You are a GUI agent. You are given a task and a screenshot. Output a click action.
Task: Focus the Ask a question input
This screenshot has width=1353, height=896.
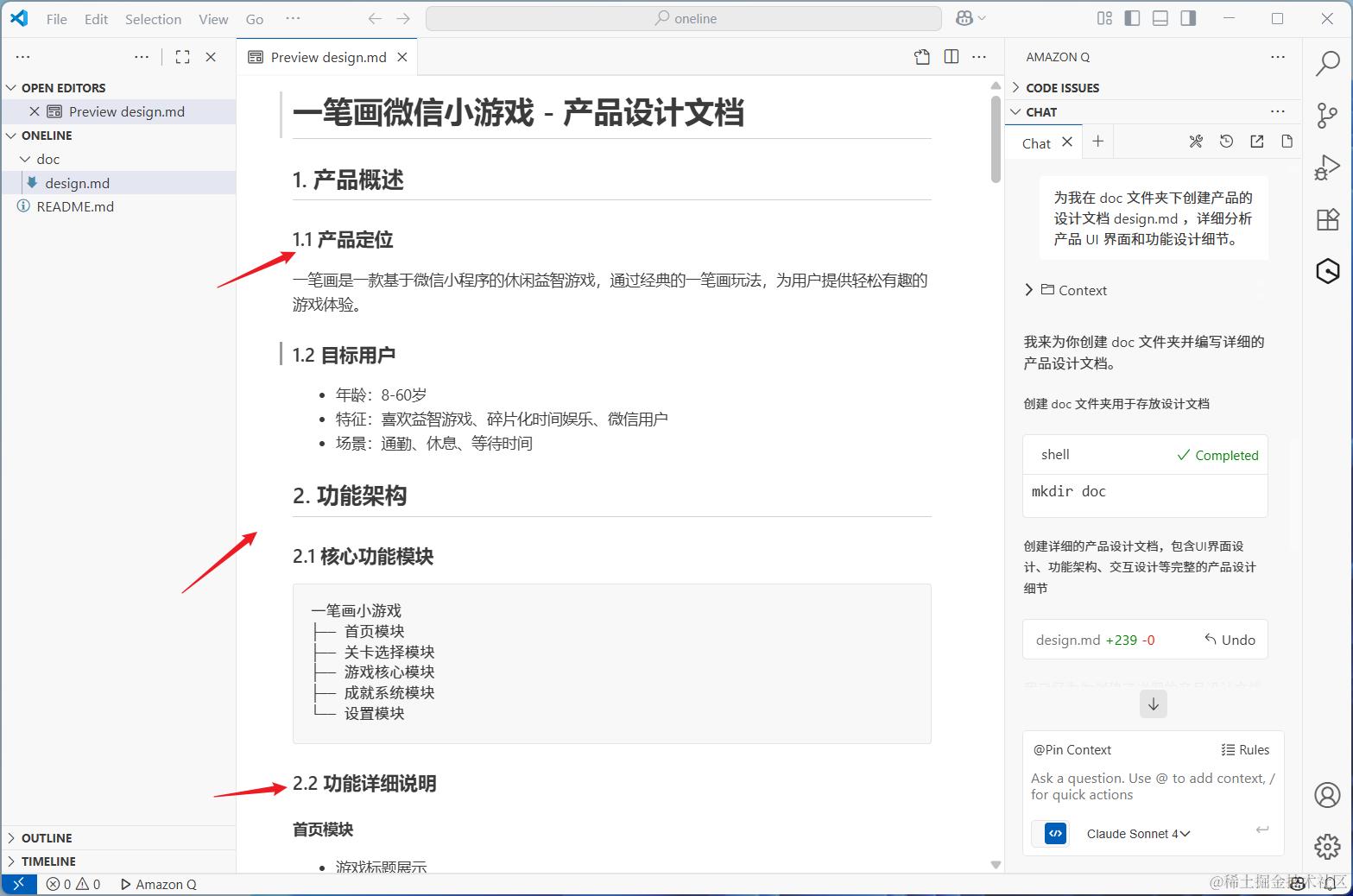[x=1153, y=786]
